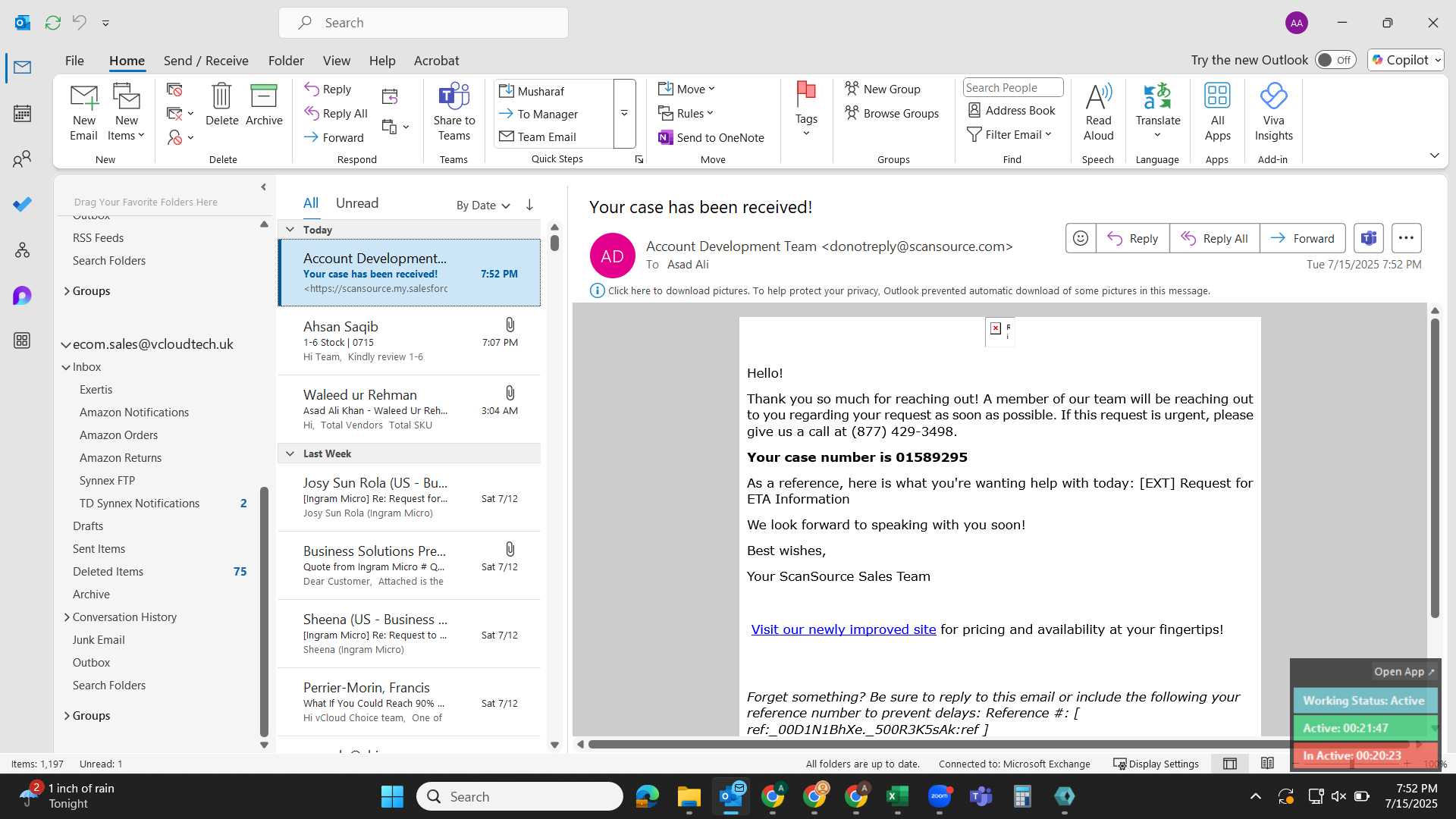Switch to the View ribbon tab
The image size is (1456, 819).
point(336,61)
